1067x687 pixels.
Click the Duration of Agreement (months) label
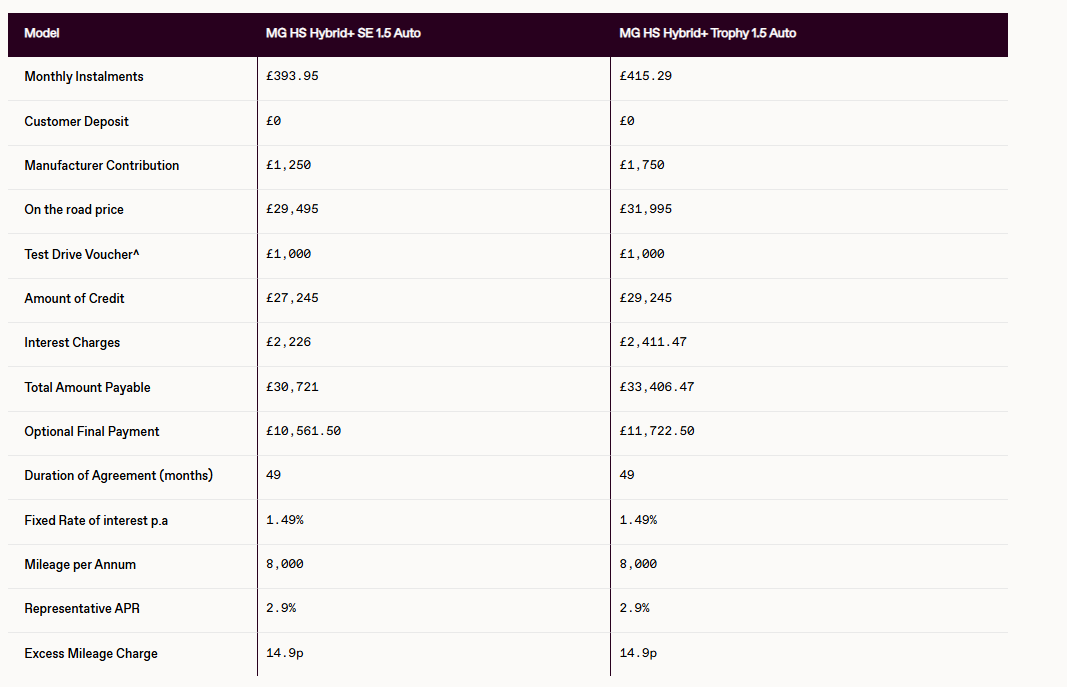[118, 475]
